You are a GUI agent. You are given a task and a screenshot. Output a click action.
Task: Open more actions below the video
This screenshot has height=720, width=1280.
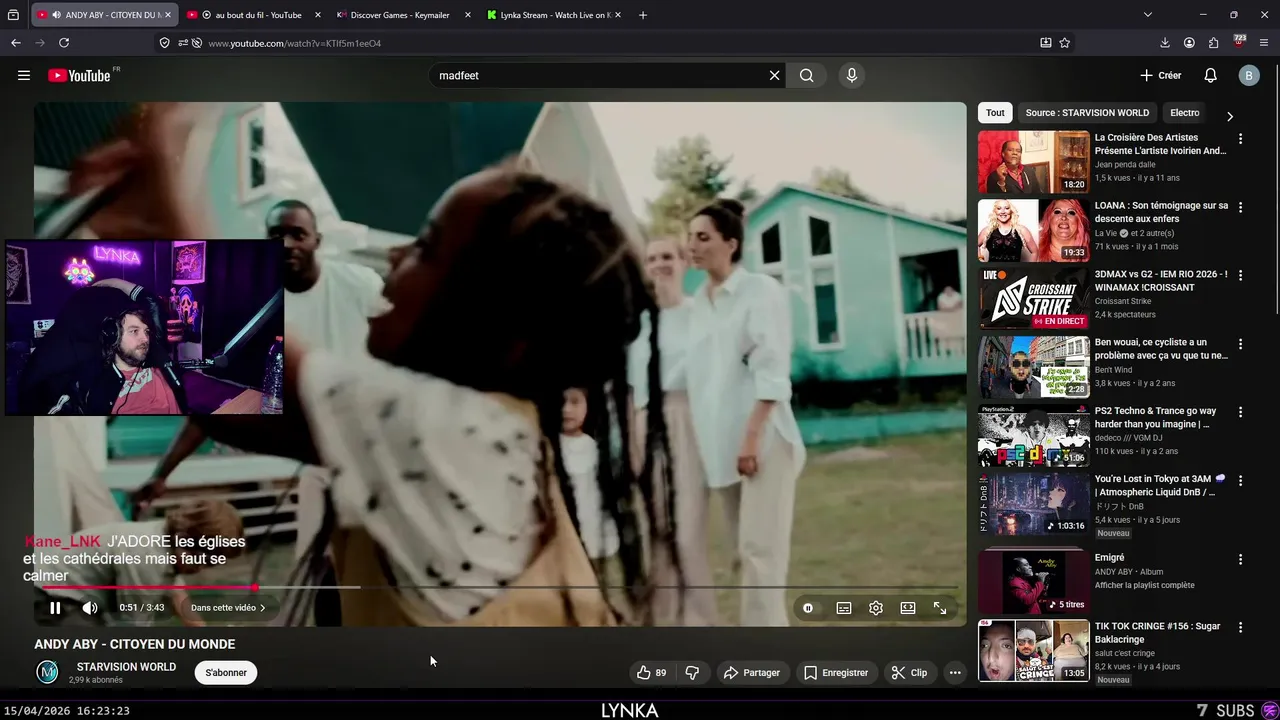click(955, 673)
